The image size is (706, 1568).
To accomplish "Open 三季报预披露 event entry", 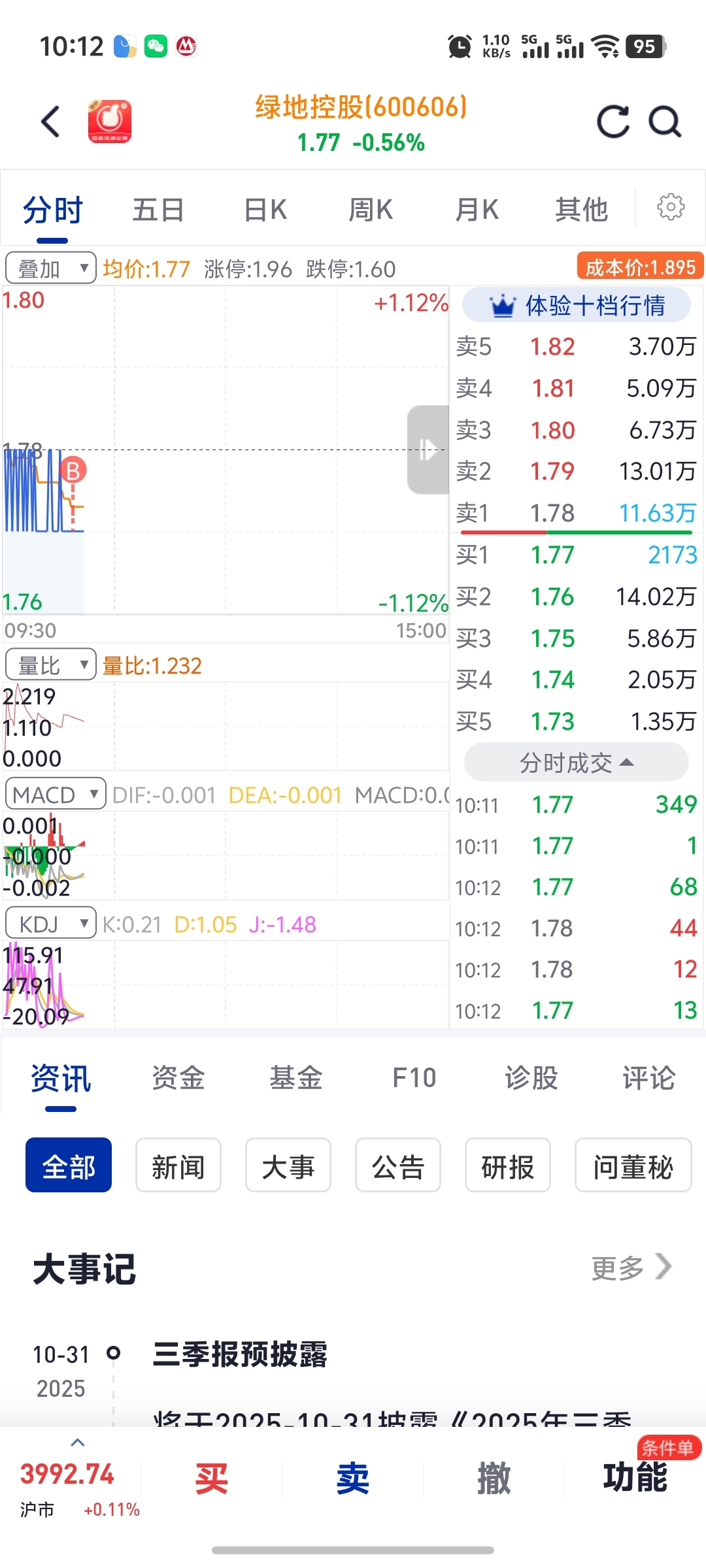I will pos(240,1354).
